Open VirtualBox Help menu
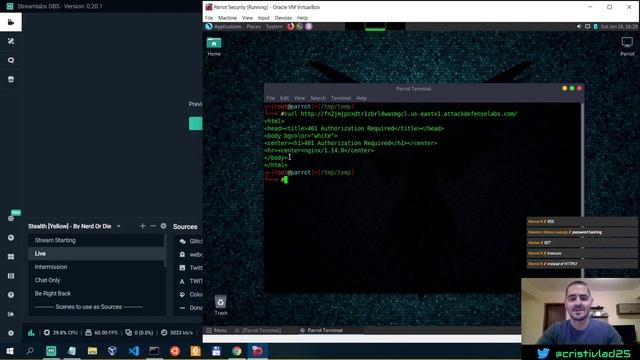Viewport: 640px width, 360px height. pyautogui.click(x=302, y=18)
